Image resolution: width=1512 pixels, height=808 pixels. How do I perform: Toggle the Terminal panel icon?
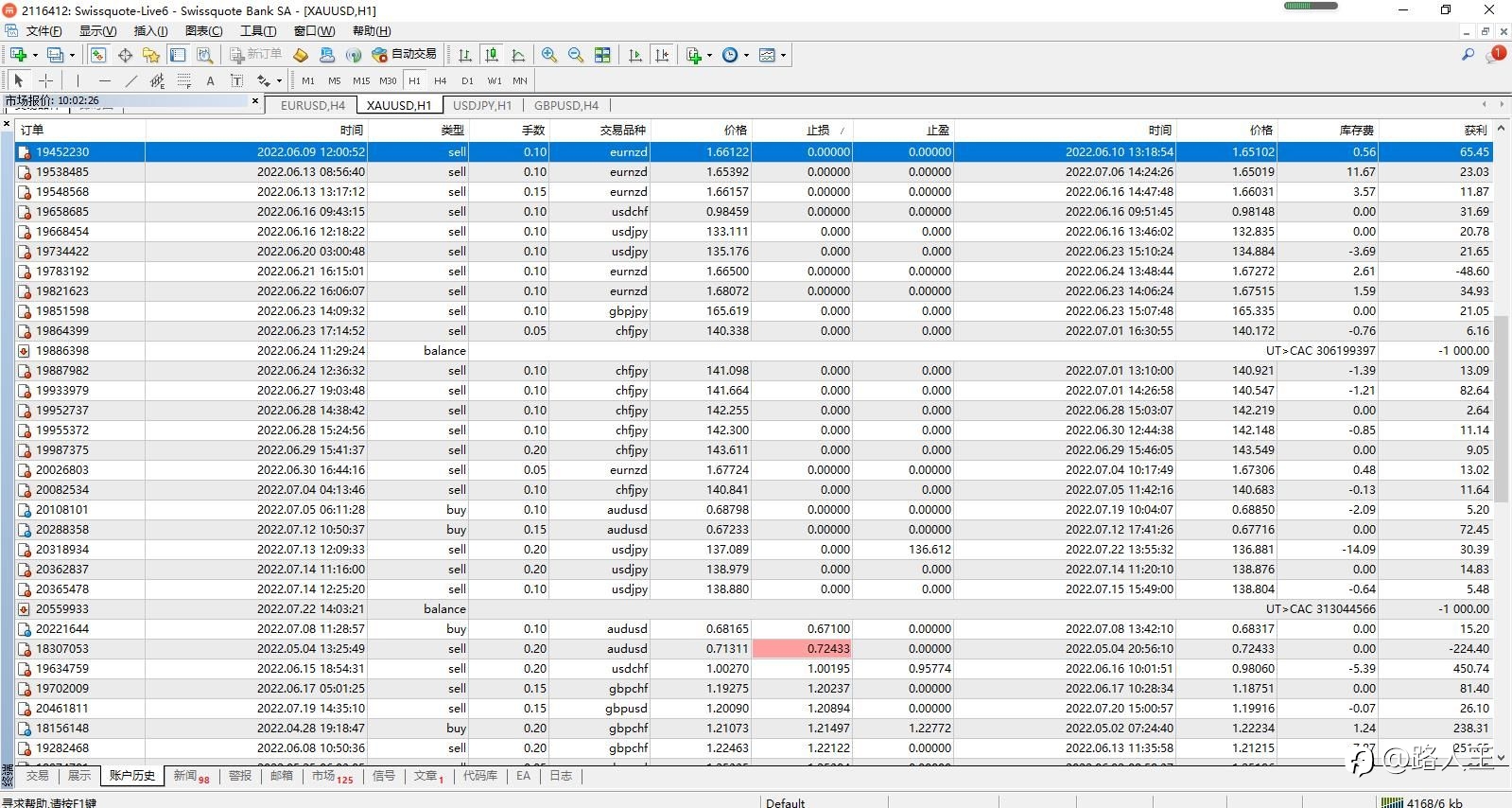tap(178, 55)
